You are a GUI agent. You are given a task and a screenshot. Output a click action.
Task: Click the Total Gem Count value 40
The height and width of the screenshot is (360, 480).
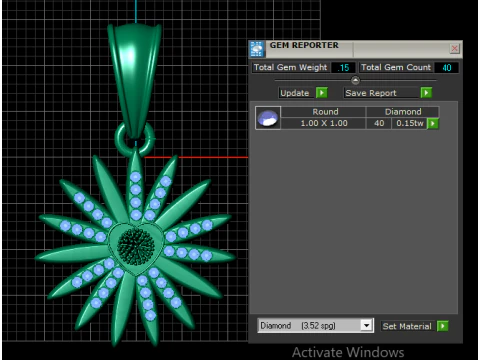446,68
